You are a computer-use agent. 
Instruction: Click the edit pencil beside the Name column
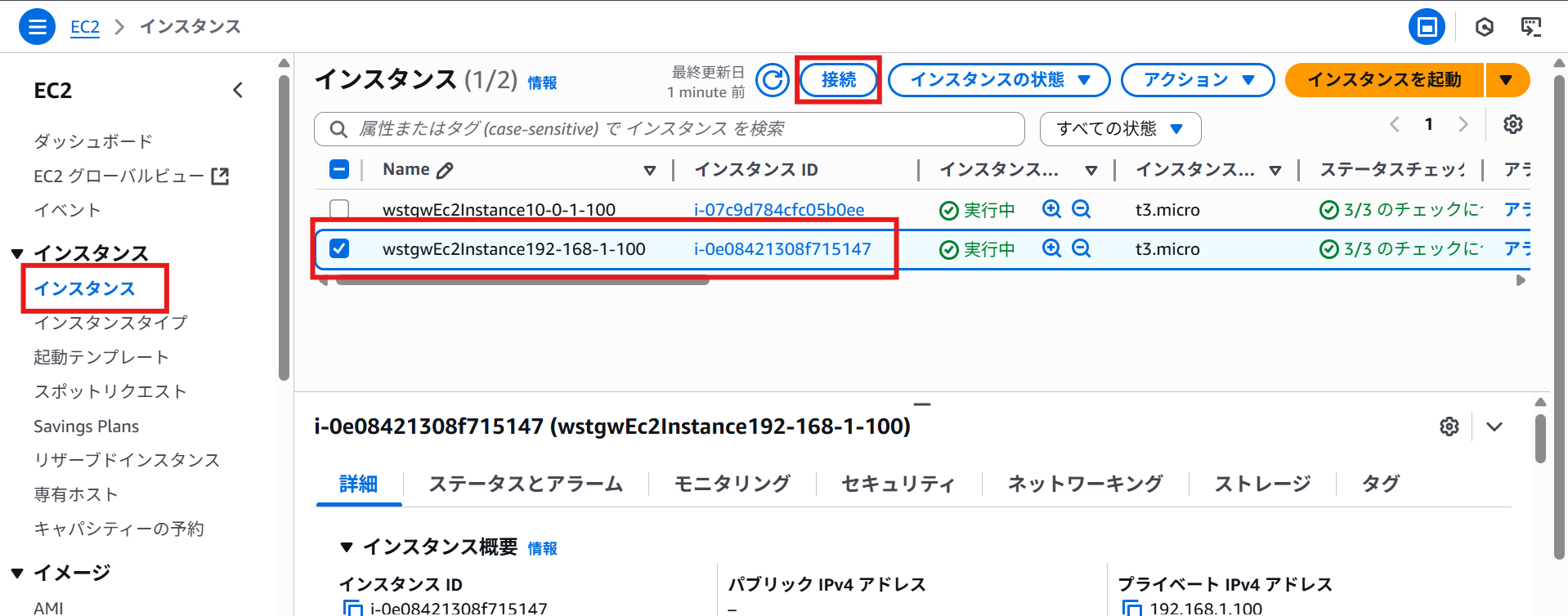click(445, 170)
